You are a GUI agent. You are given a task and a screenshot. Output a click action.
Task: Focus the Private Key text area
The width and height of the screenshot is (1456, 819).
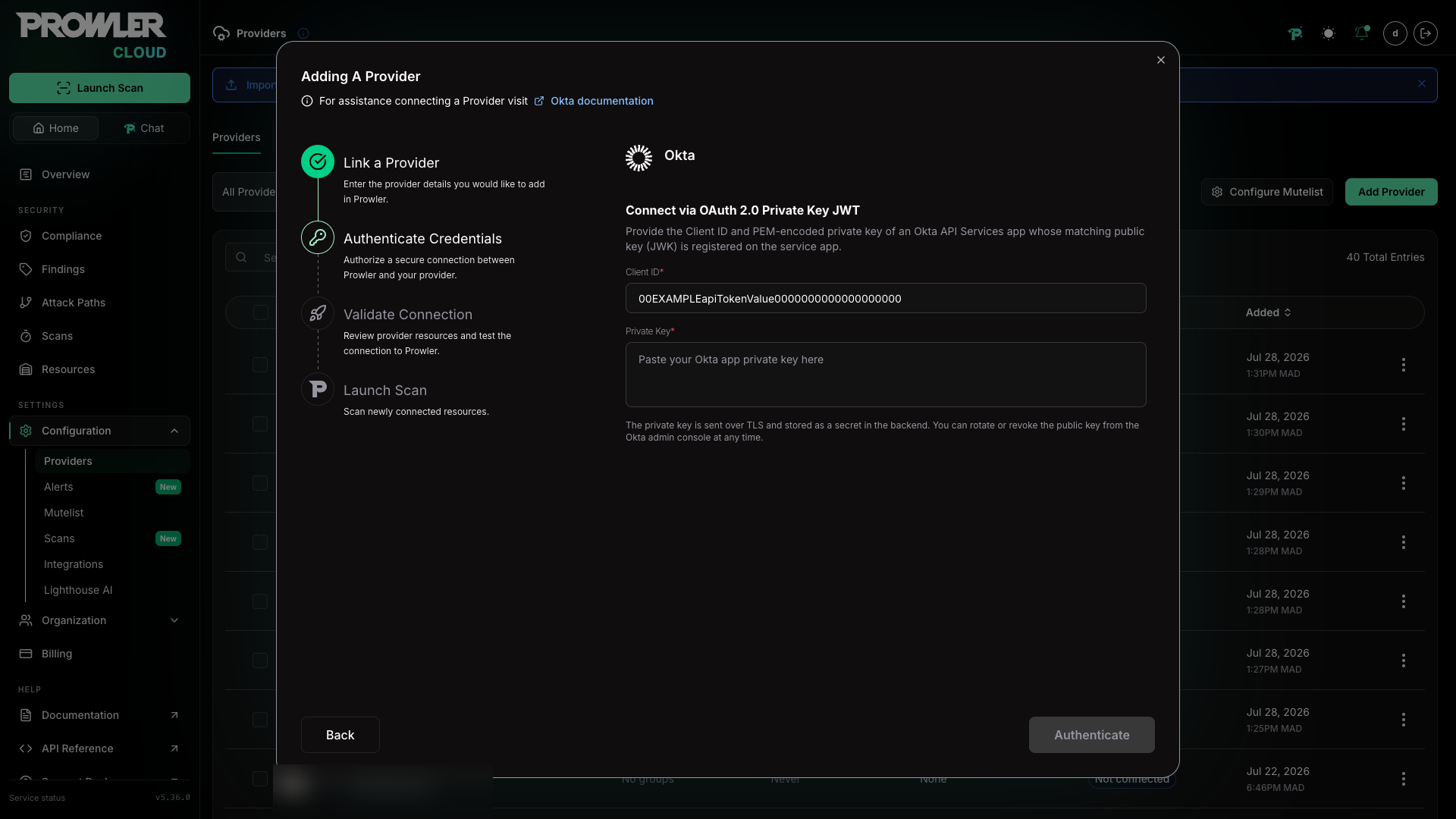pyautogui.click(x=885, y=375)
